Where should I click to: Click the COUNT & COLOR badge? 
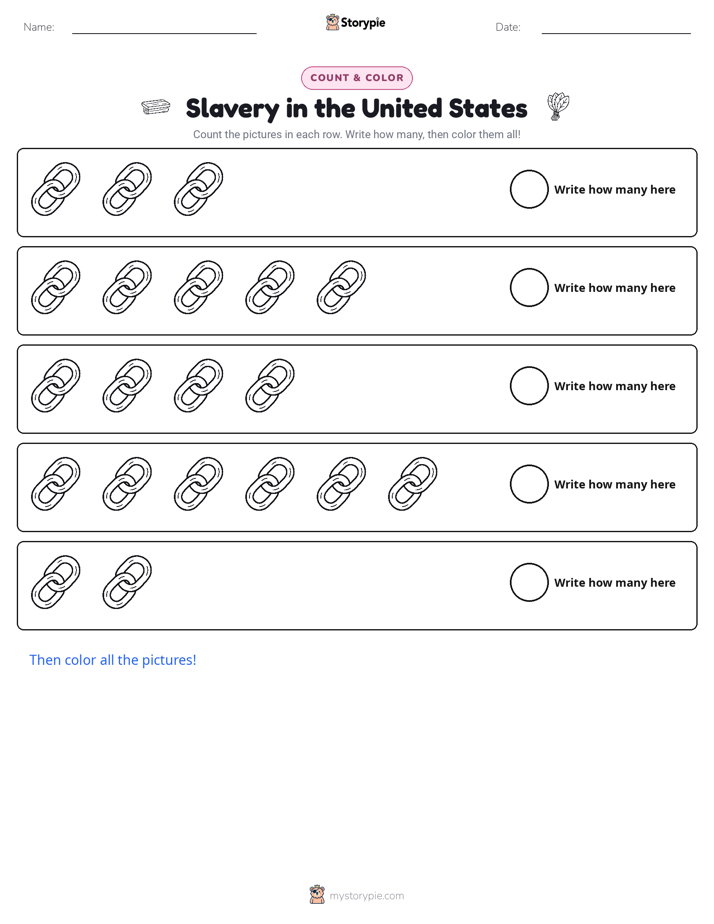[x=357, y=78]
